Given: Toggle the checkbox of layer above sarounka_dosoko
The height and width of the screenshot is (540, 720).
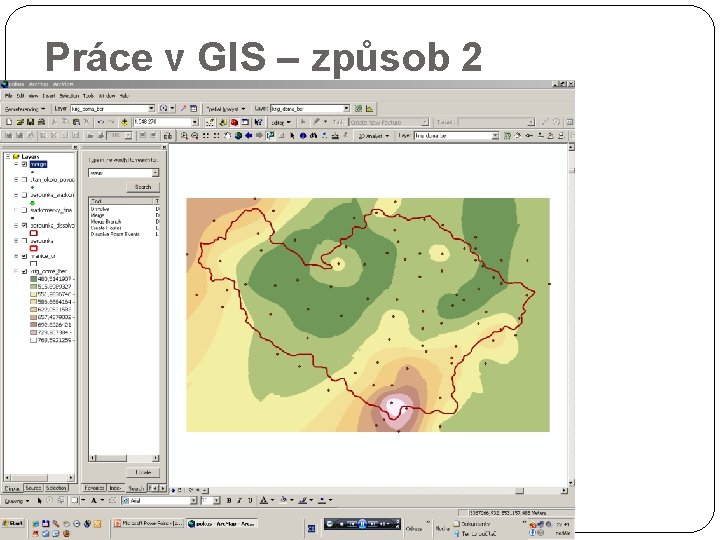Looking at the screenshot, I should coord(25,210).
